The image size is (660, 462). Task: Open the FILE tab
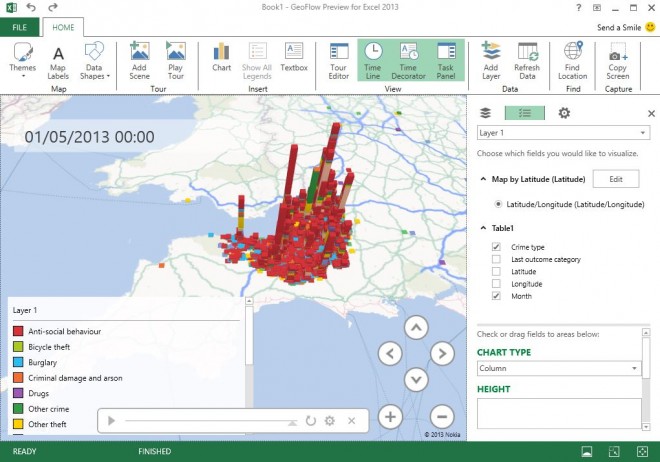pos(19,27)
